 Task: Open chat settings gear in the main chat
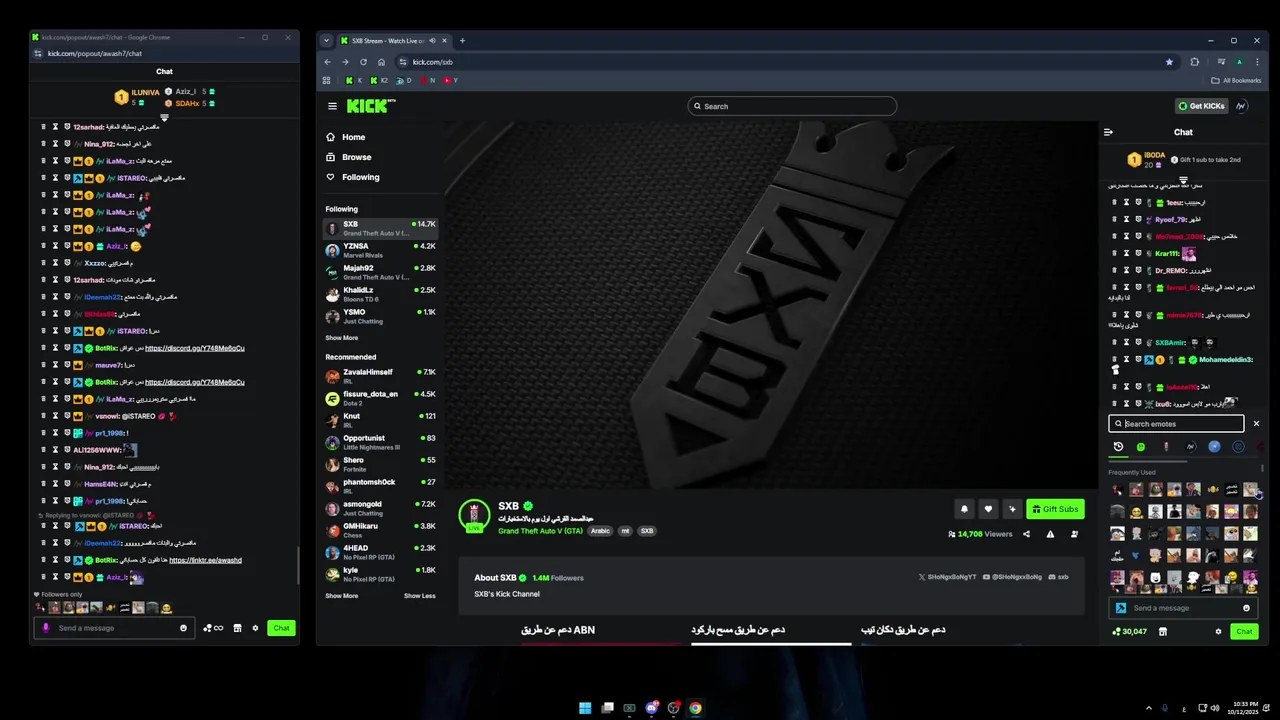(x=1218, y=632)
